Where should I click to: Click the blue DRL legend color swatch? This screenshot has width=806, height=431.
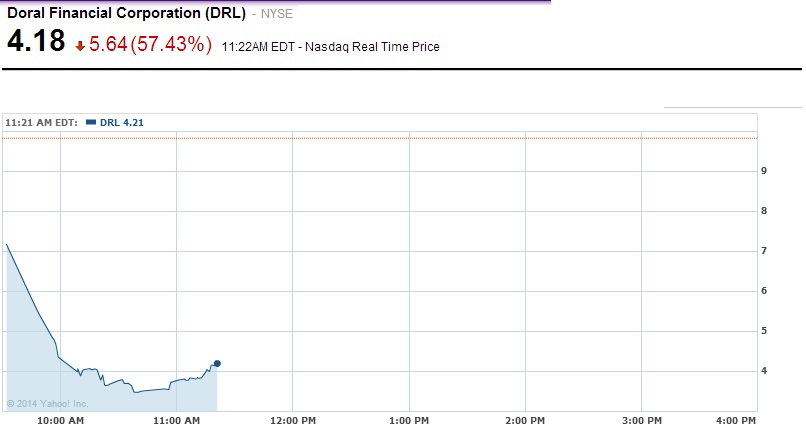92,122
